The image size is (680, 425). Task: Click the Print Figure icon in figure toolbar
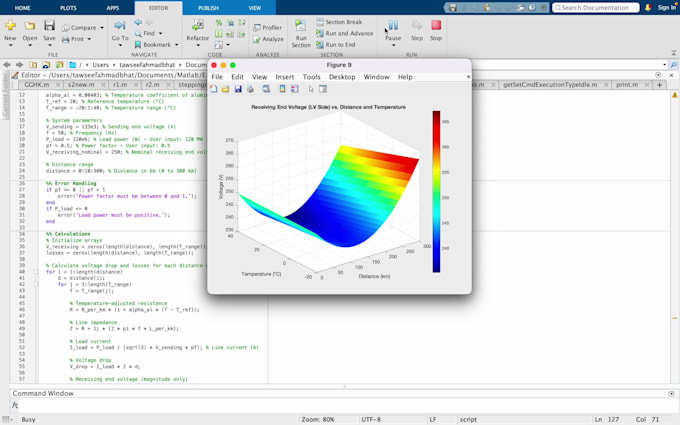250,89
